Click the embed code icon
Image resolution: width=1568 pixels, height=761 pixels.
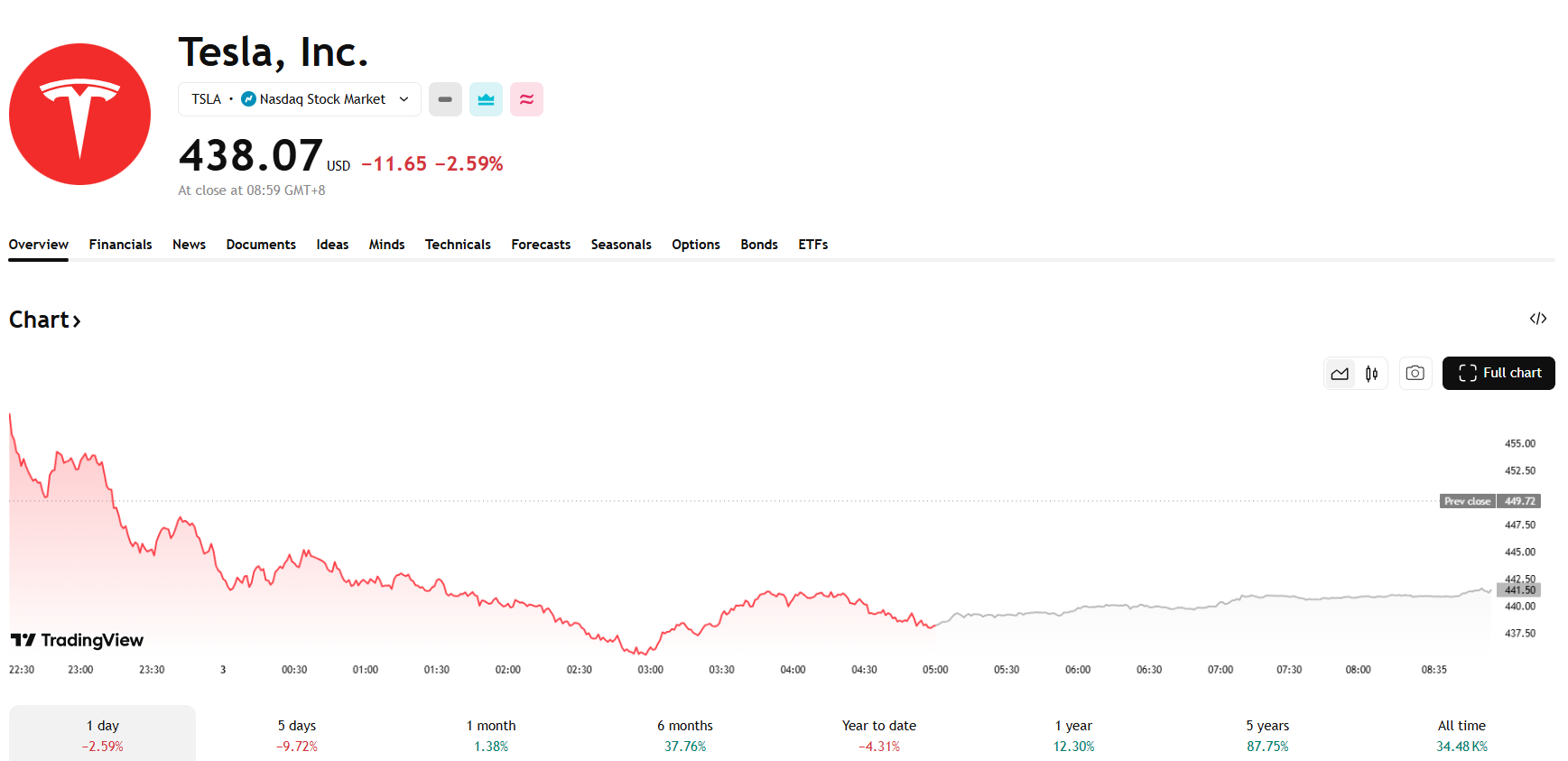[1538, 319]
